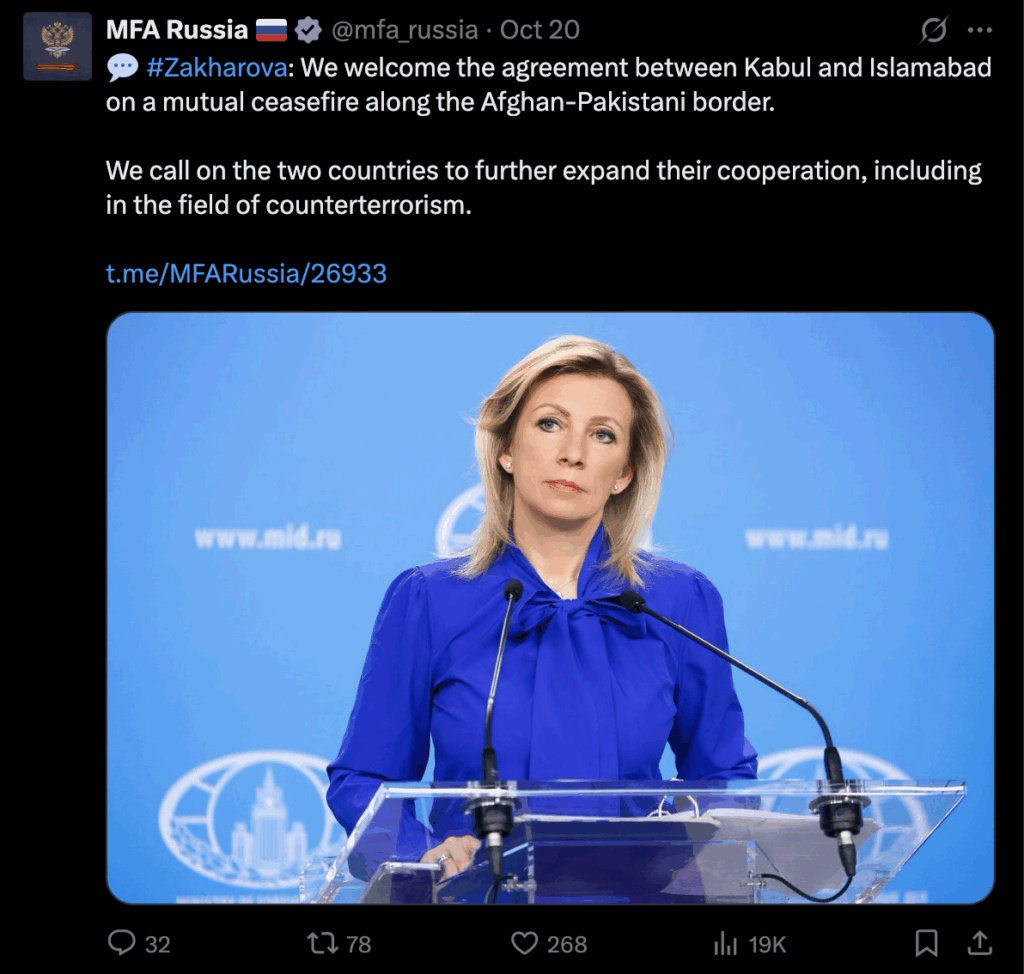Open the three-dot more options menu
Image resolution: width=1024 pixels, height=974 pixels.
pyautogui.click(x=980, y=30)
